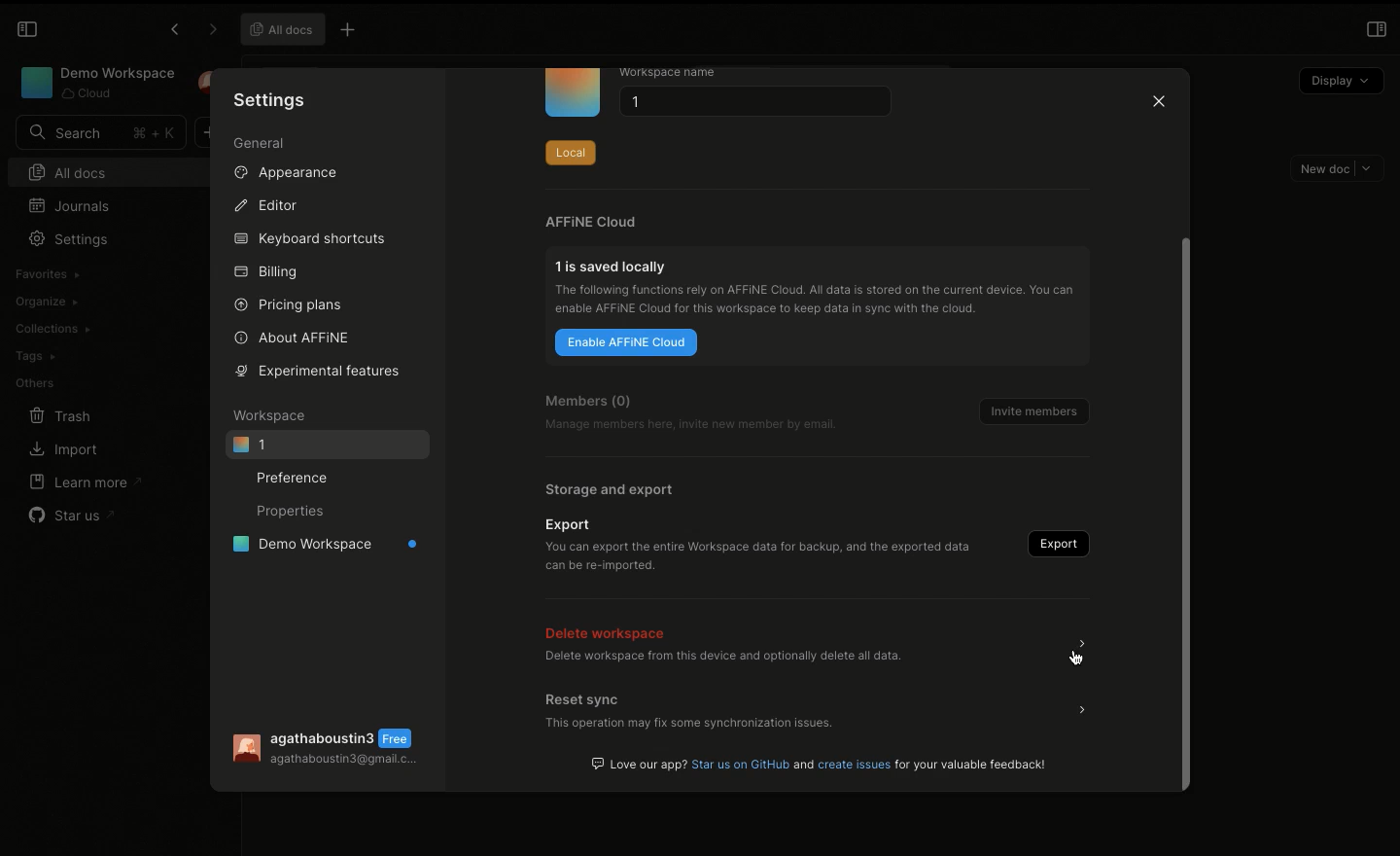Screen dimensions: 1400x856
Task: Close the Settings dialog
Action: [x=1160, y=102]
